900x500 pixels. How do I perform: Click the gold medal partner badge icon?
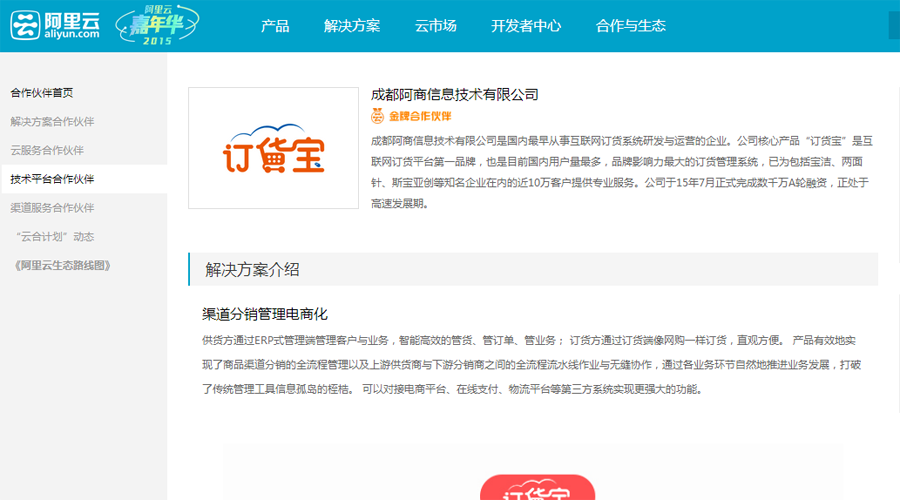[377, 116]
